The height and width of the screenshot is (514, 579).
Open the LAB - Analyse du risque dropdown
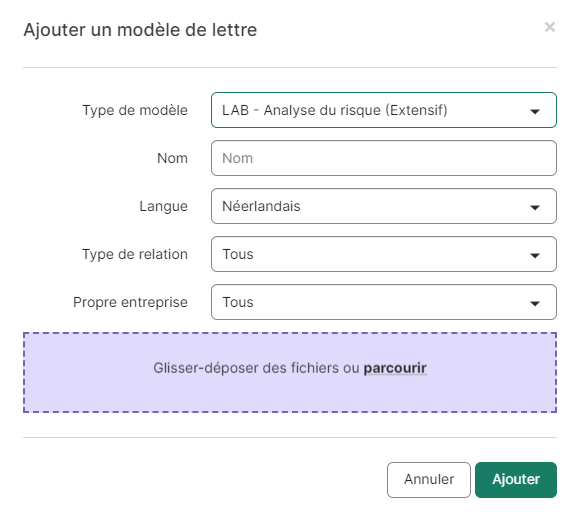384,110
